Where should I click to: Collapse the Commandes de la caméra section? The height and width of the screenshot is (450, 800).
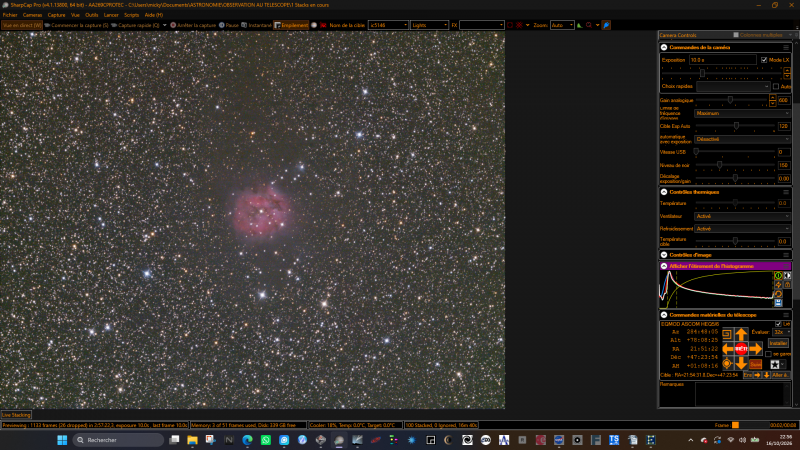[664, 47]
